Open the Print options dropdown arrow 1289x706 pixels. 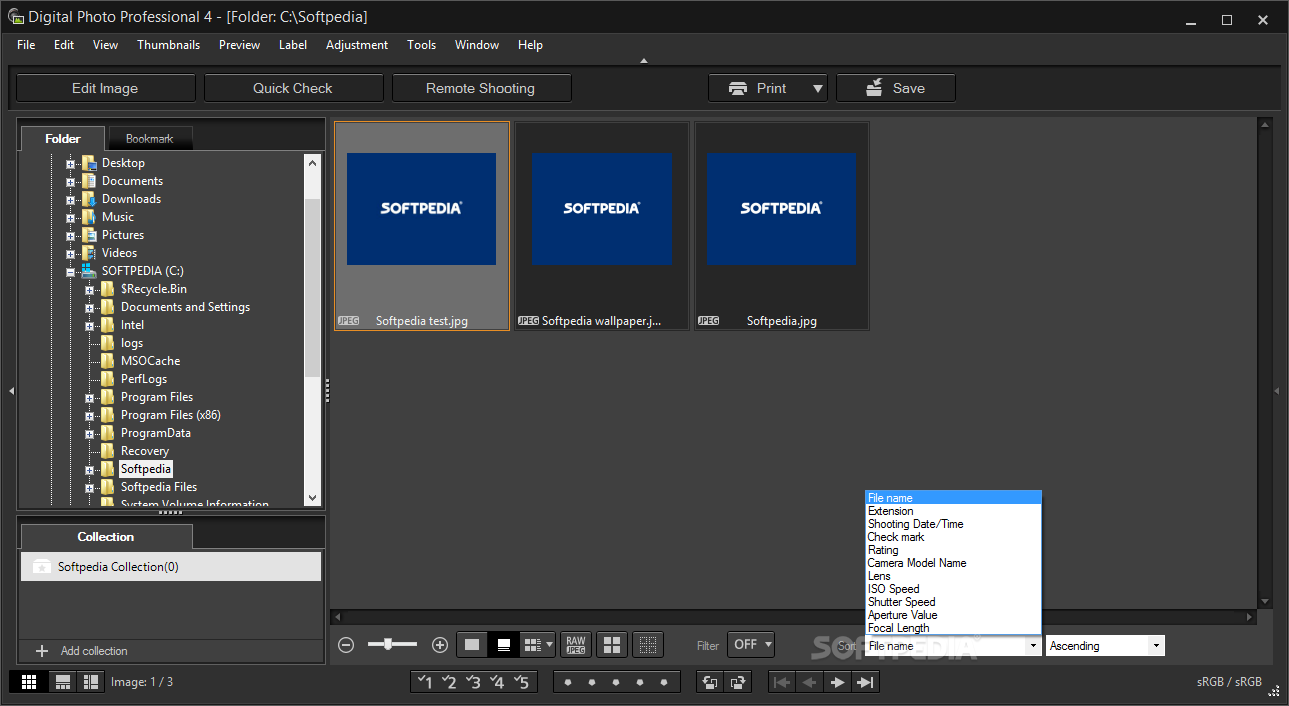pos(818,88)
